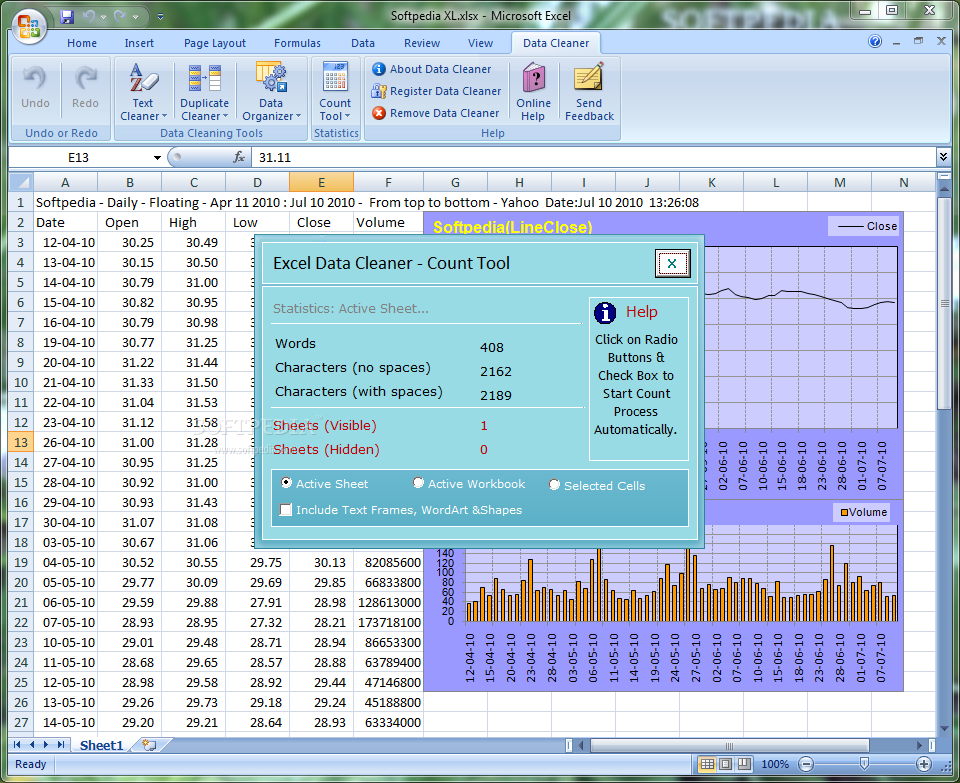Open Online Help book icon
This screenshot has width=960, height=783.
(533, 92)
